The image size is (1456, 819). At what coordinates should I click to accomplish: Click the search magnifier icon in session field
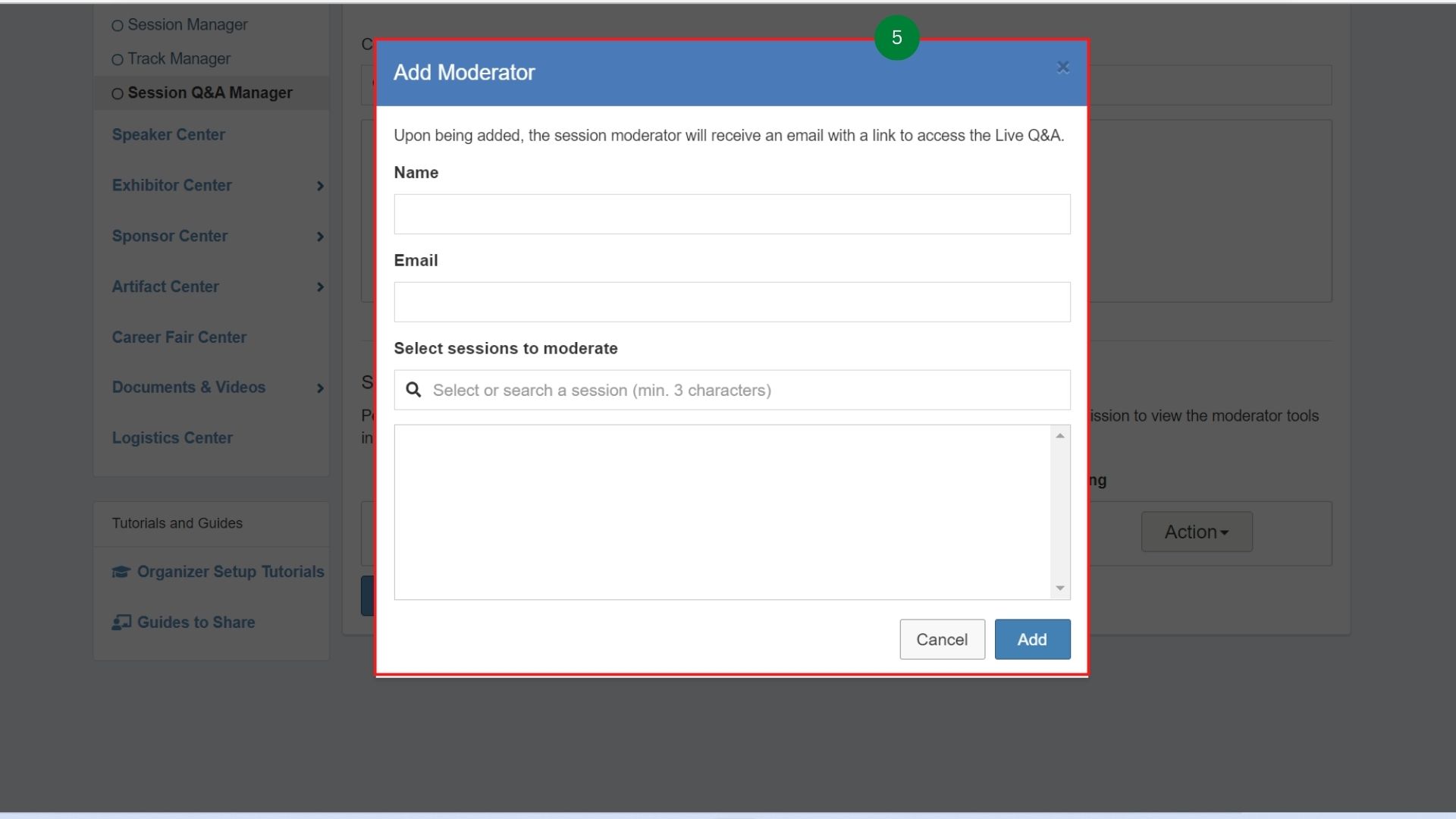point(413,390)
